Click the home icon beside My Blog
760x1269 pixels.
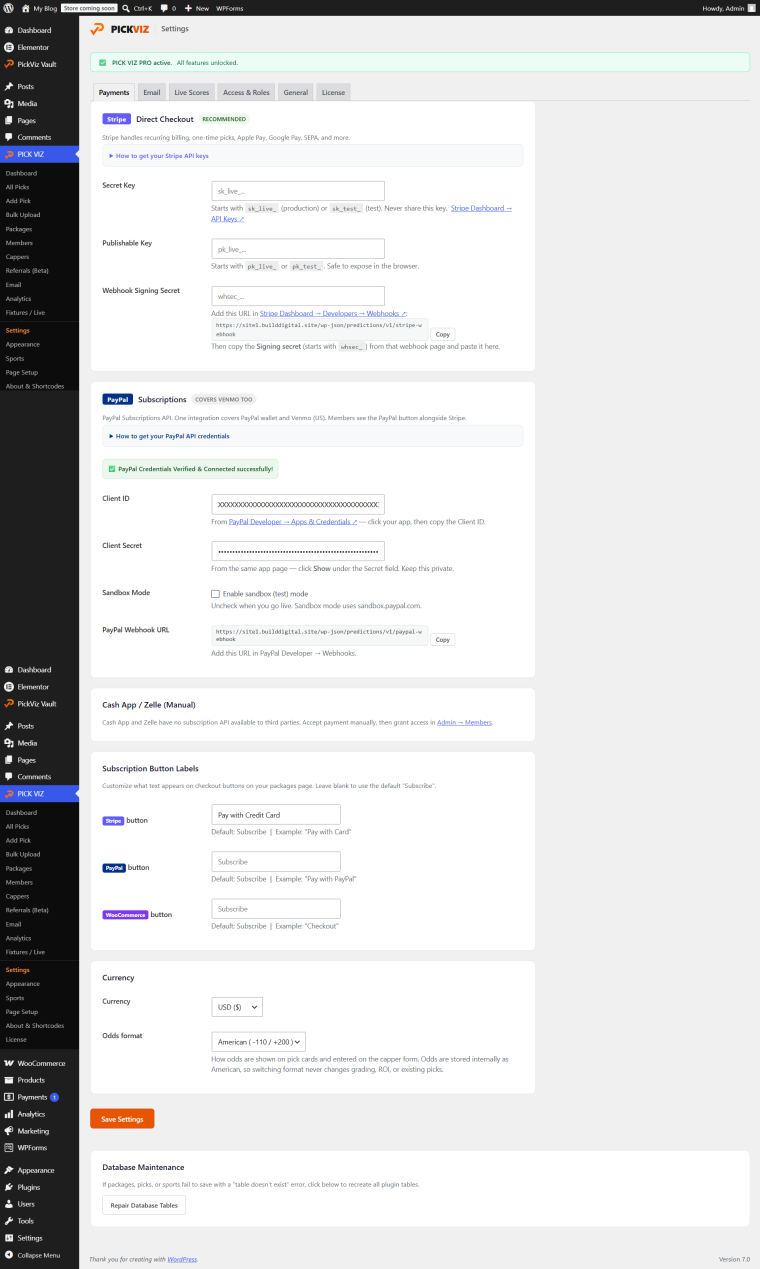coord(26,7)
